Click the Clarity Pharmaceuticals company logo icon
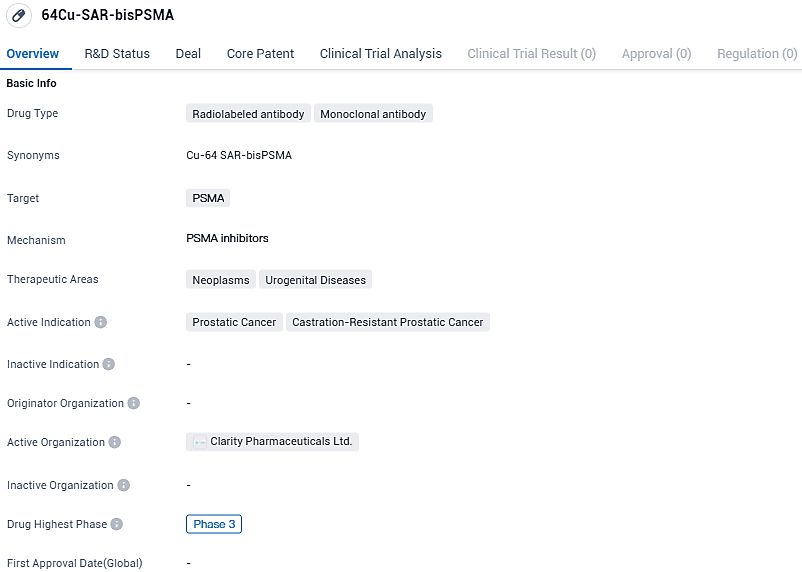The height and width of the screenshot is (572, 802). pos(199,442)
